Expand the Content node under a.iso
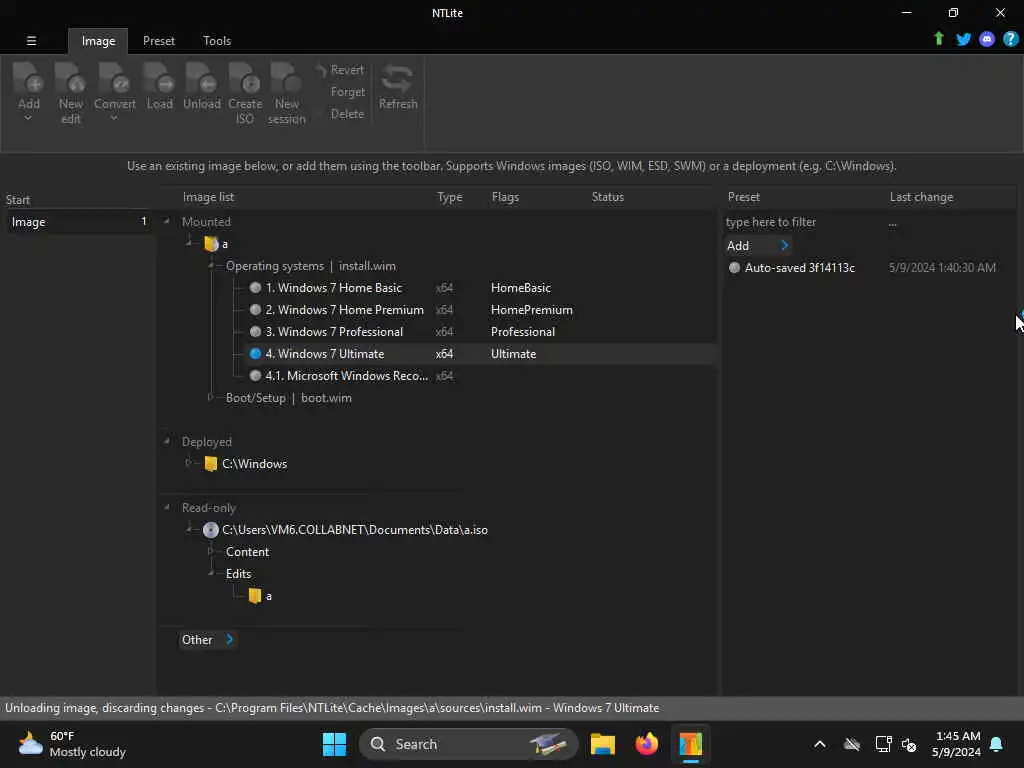This screenshot has width=1024, height=768. pyautogui.click(x=210, y=551)
